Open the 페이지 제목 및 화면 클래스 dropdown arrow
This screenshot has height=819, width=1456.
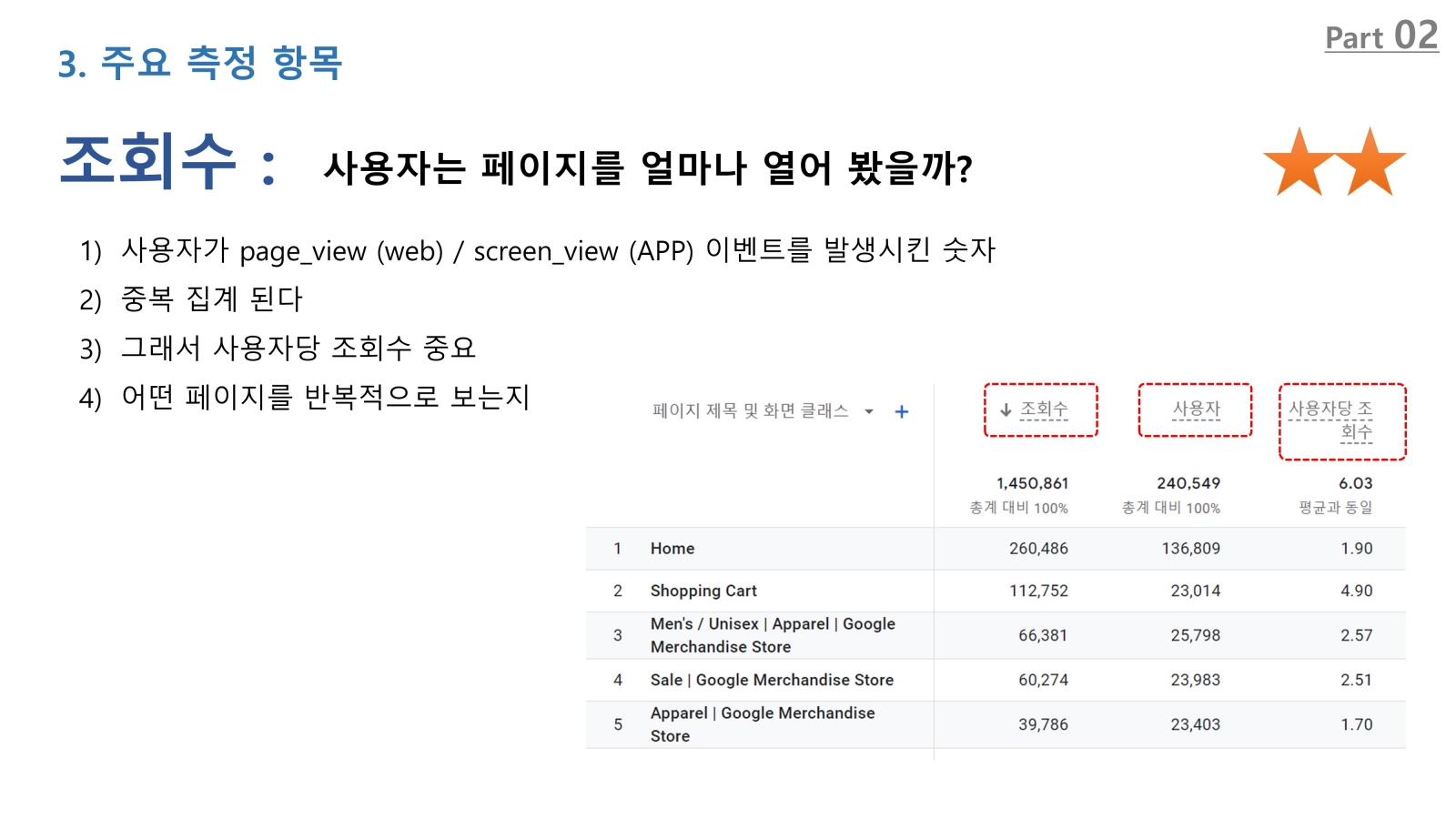click(869, 412)
